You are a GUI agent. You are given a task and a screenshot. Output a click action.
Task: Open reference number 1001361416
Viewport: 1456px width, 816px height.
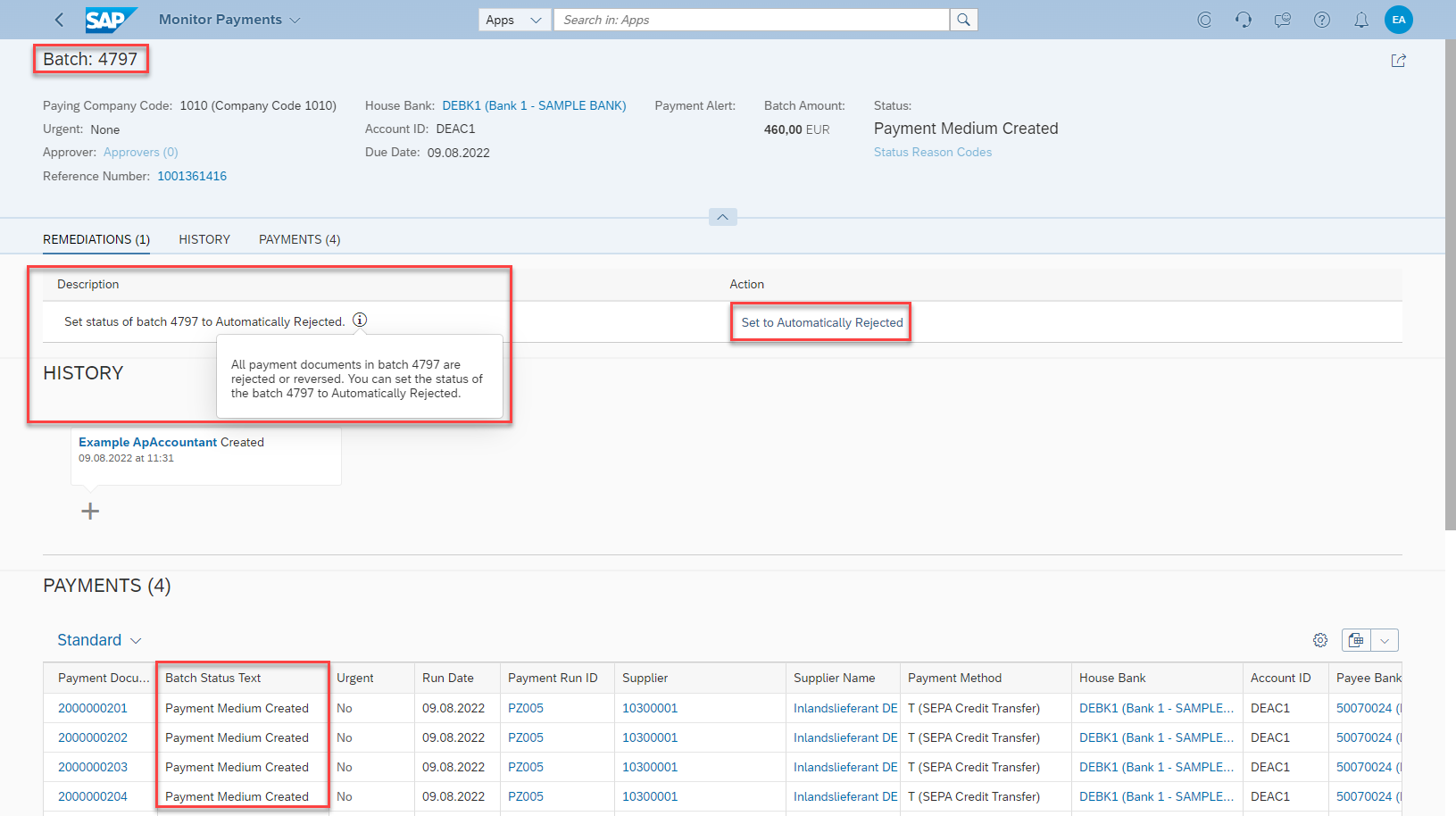point(192,176)
